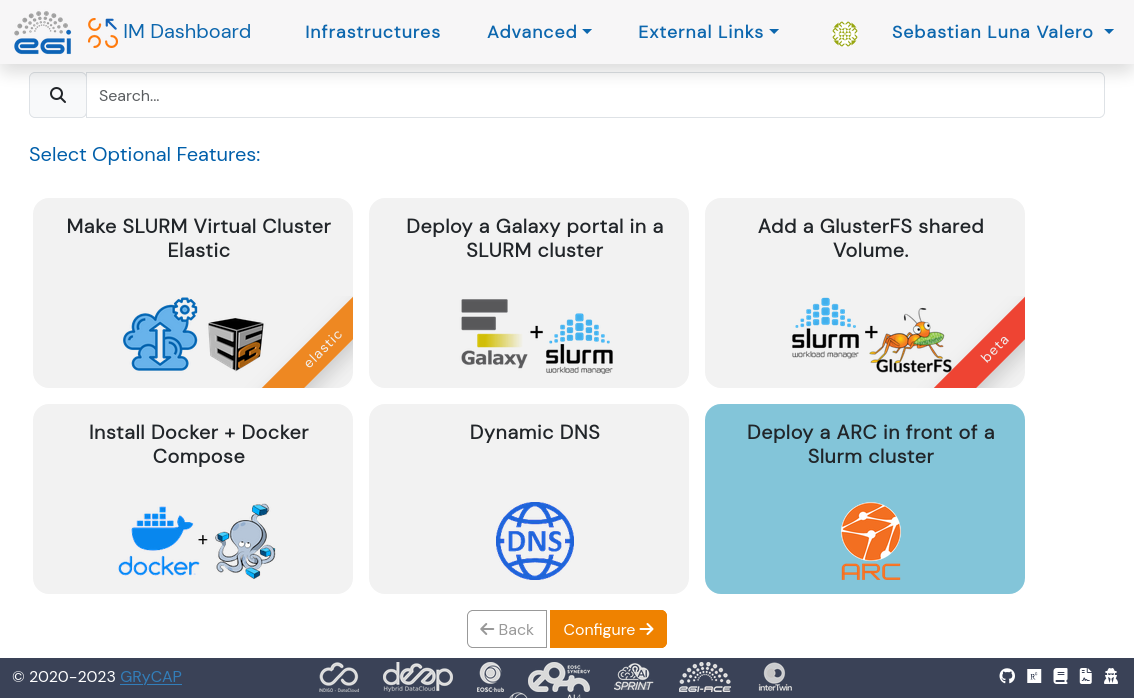
Task: Click the blue DNS globe icon
Action: click(535, 541)
